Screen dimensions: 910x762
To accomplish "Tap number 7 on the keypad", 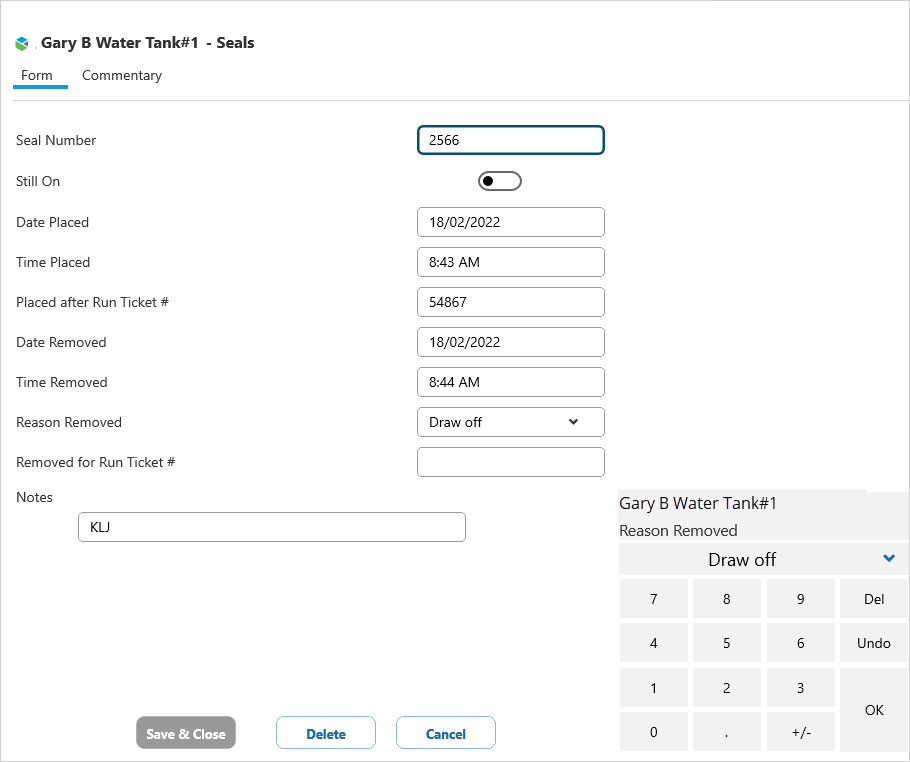I will point(654,599).
